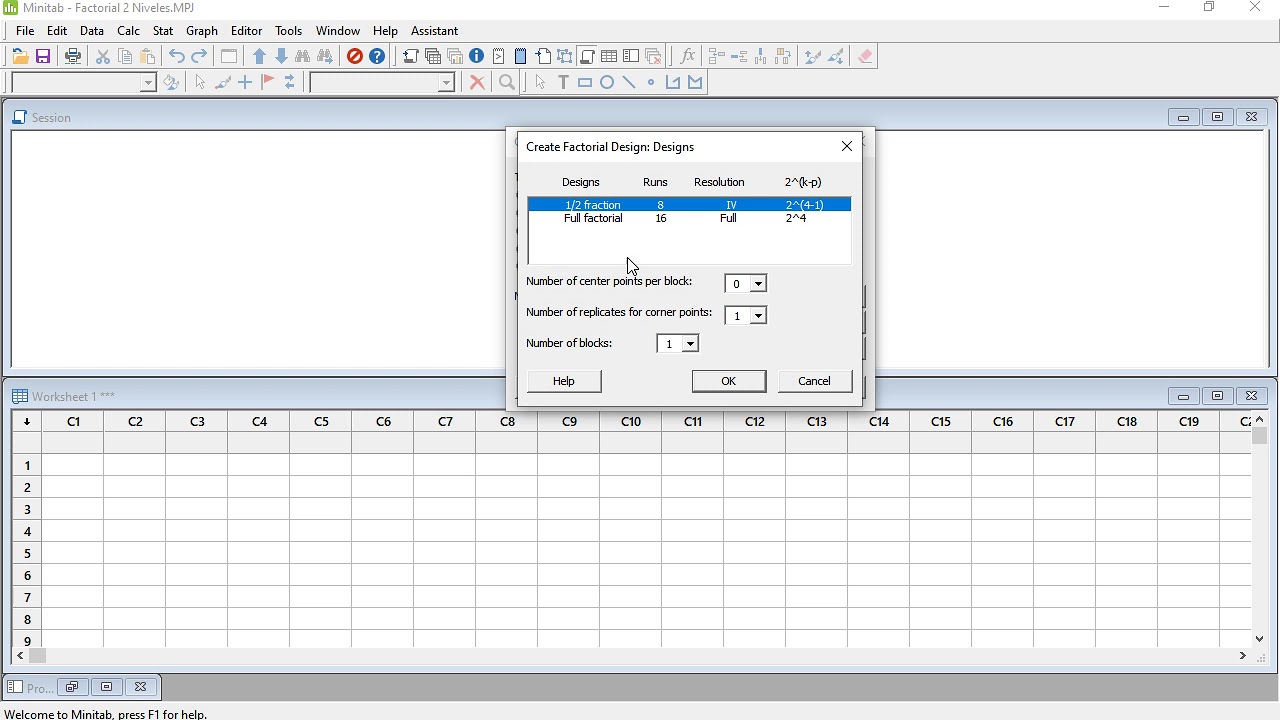The image size is (1280, 720).
Task: Click the Next command down arrow
Action: pyautogui.click(x=282, y=57)
